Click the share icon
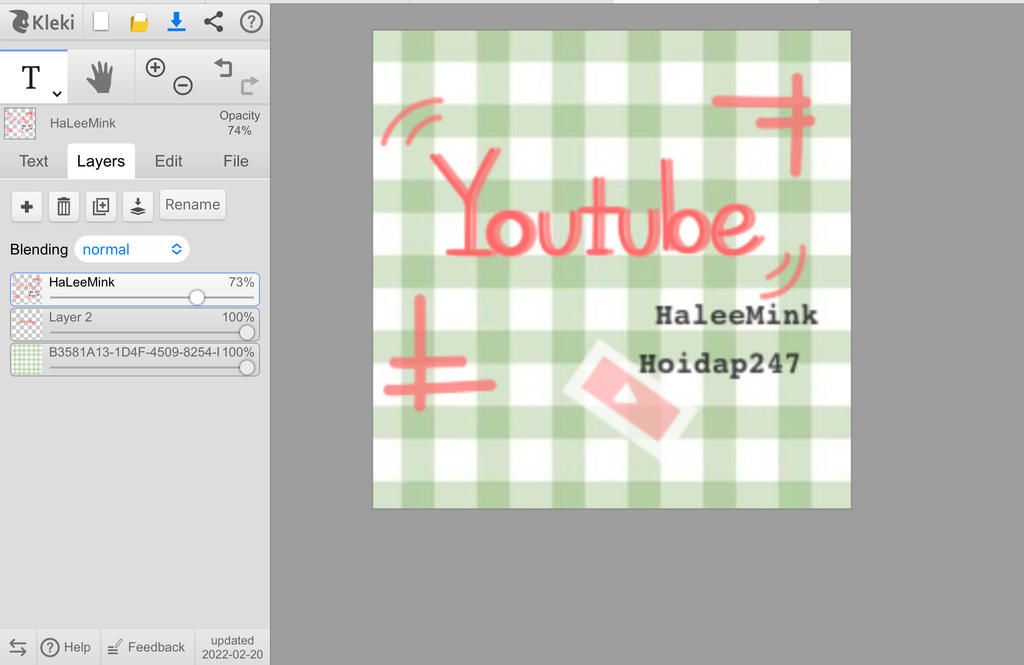 (x=214, y=22)
